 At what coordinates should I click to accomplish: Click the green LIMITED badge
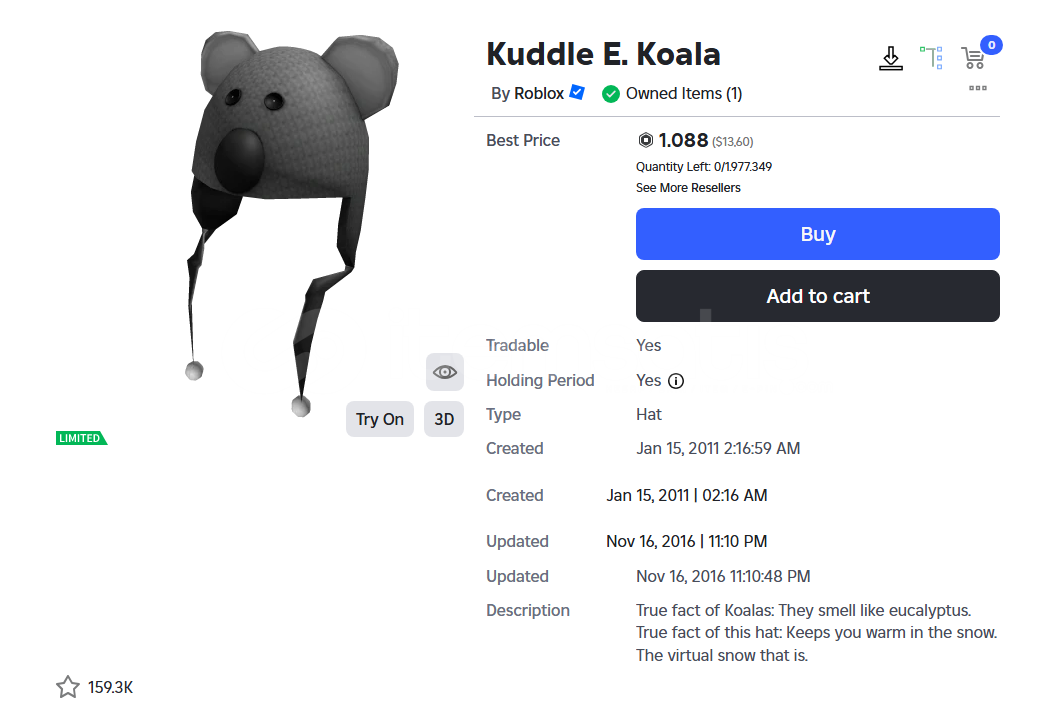pos(81,438)
